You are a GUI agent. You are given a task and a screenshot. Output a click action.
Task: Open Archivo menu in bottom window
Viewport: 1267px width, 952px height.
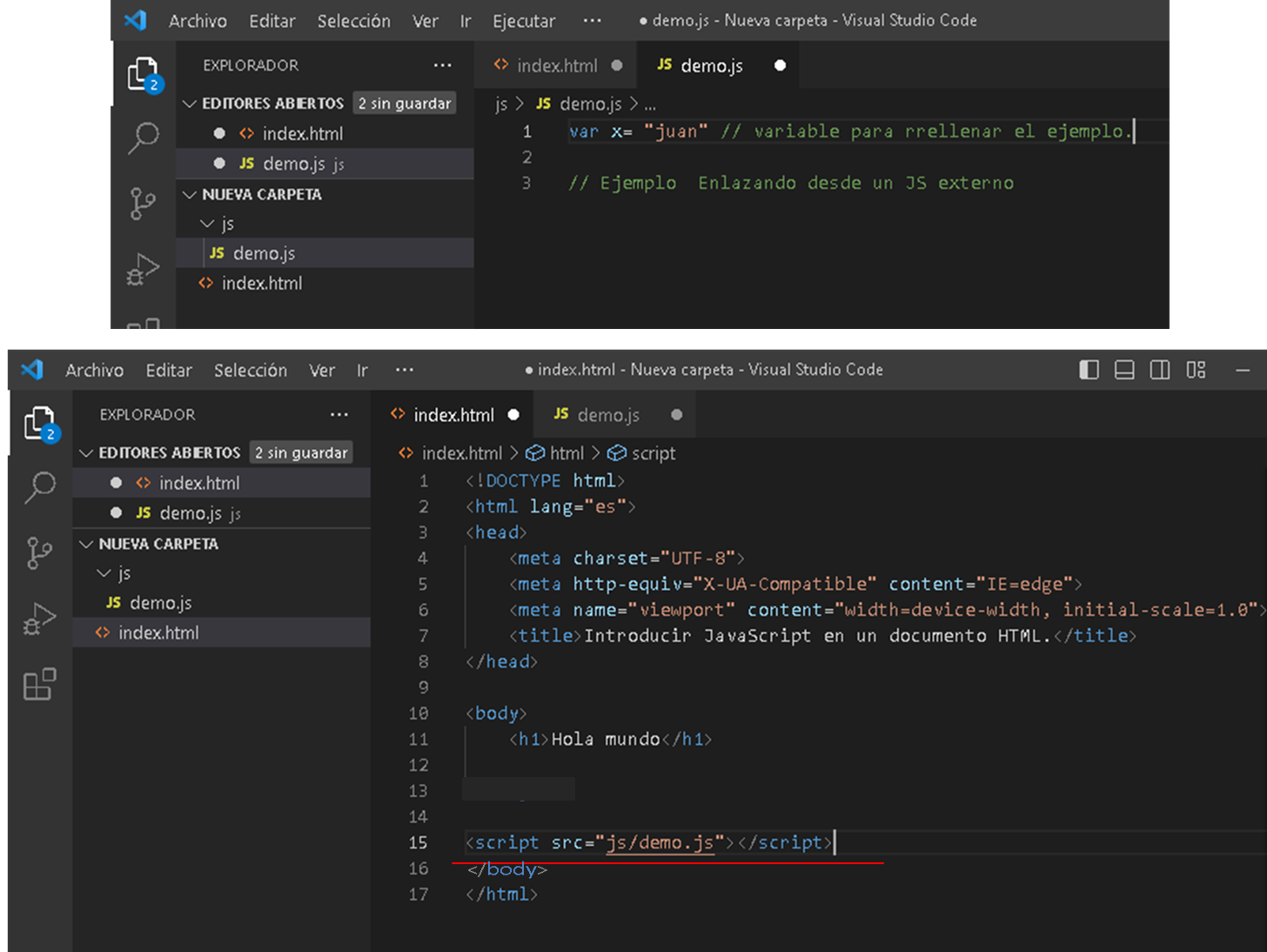[x=94, y=371]
